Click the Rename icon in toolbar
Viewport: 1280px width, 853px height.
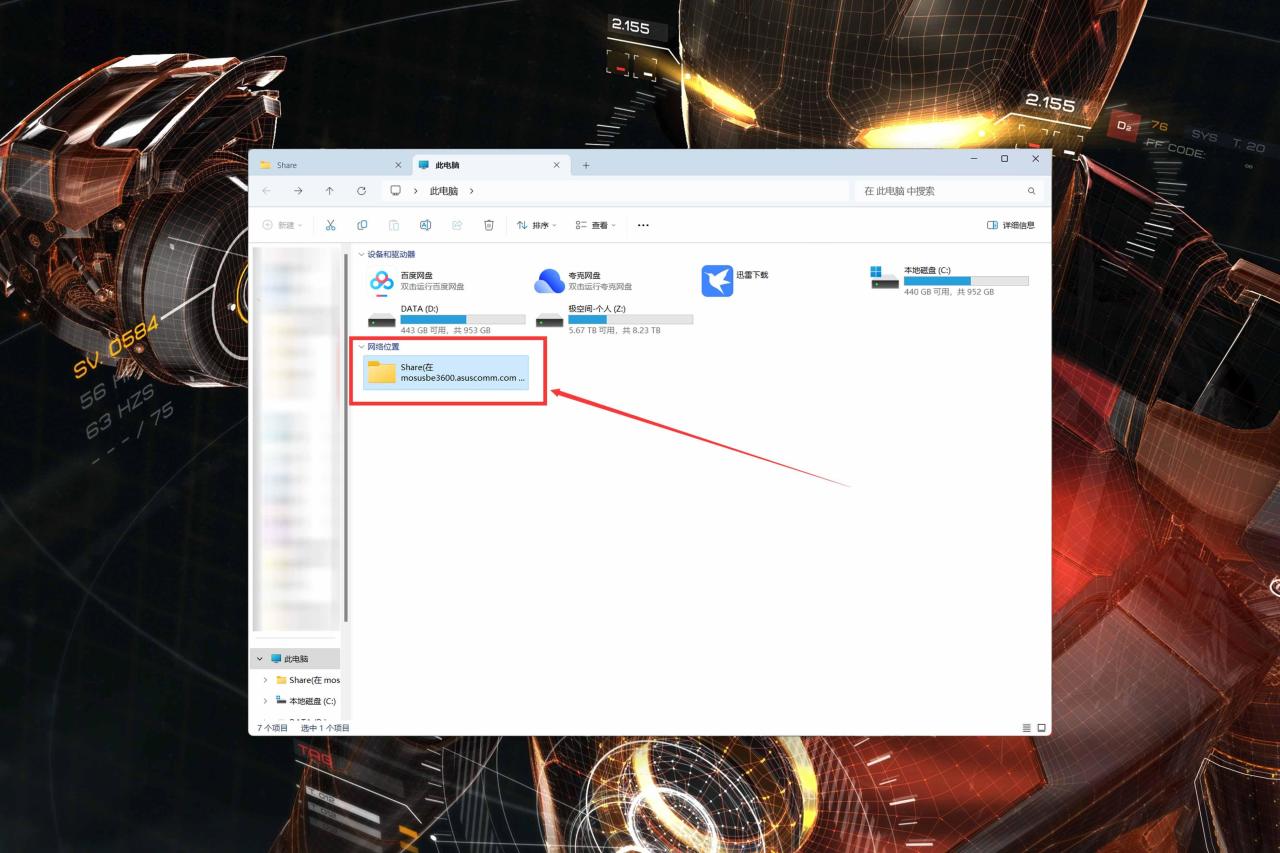click(x=425, y=225)
